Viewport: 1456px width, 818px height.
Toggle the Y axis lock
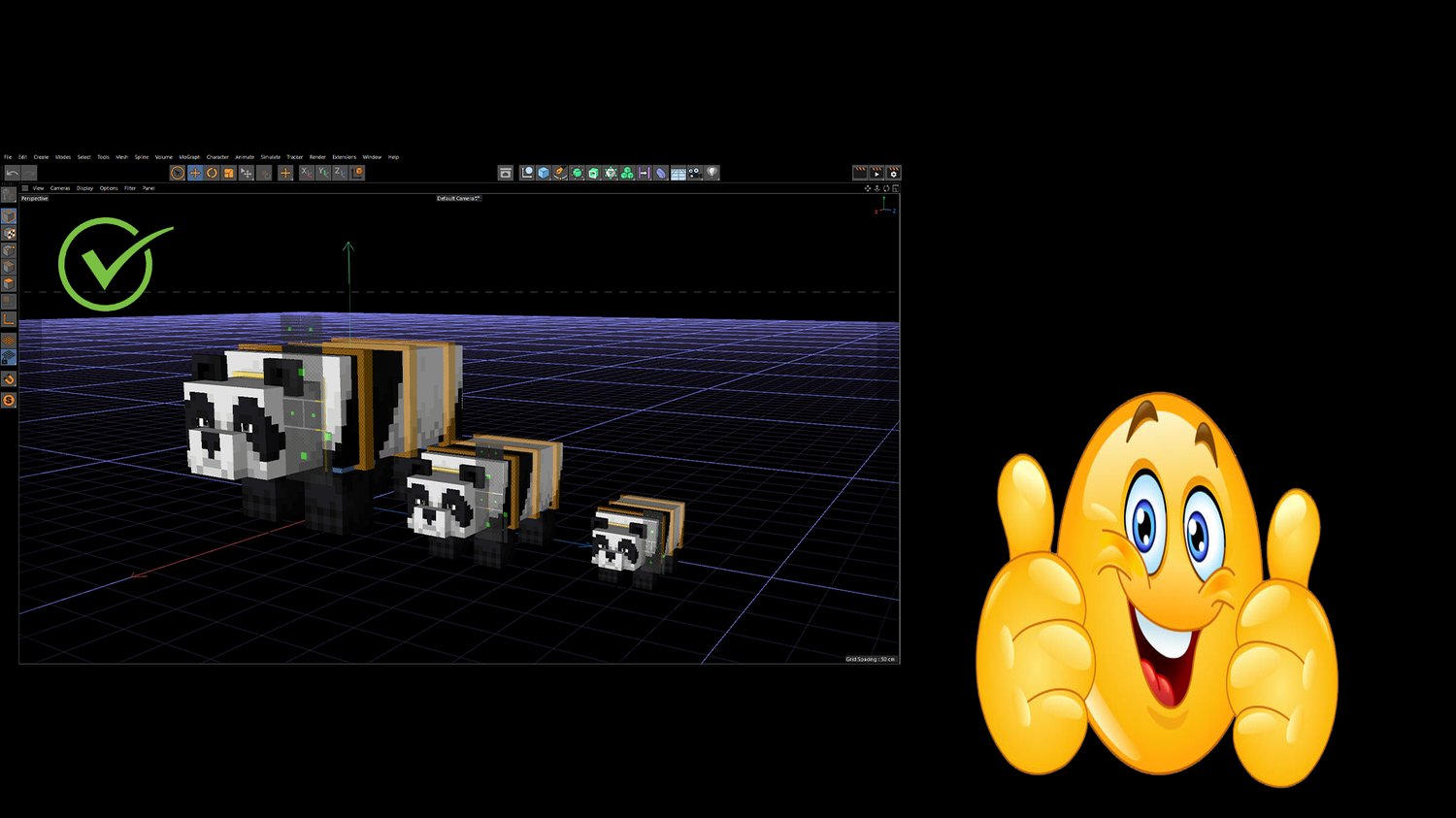pos(323,173)
